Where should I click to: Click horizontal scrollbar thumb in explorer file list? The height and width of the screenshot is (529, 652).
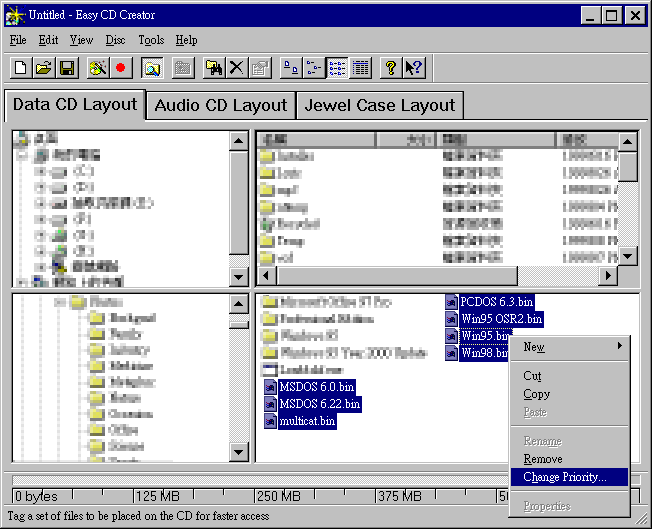(x=398, y=275)
